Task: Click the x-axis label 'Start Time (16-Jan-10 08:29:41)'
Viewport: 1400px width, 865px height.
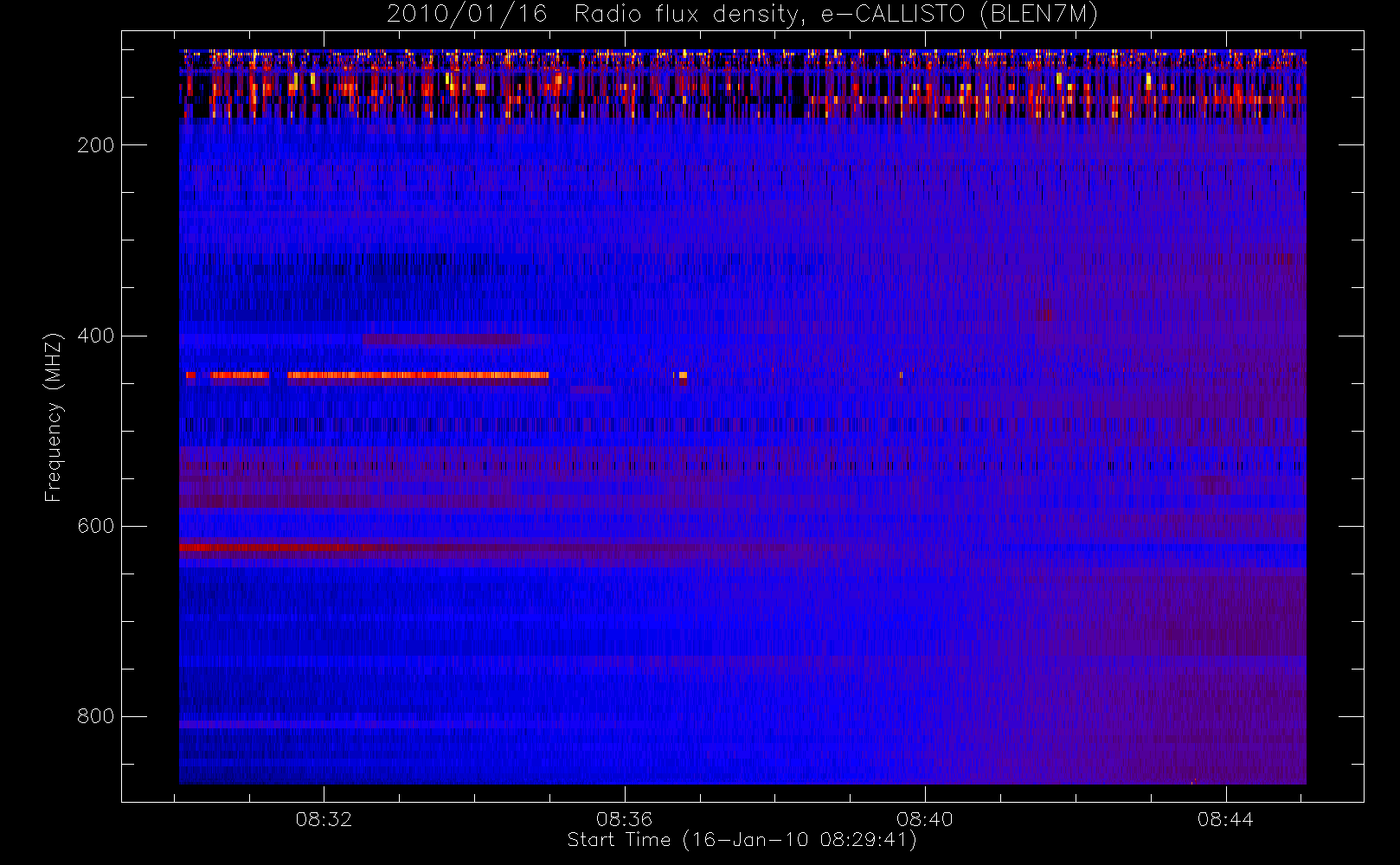Action: click(742, 840)
